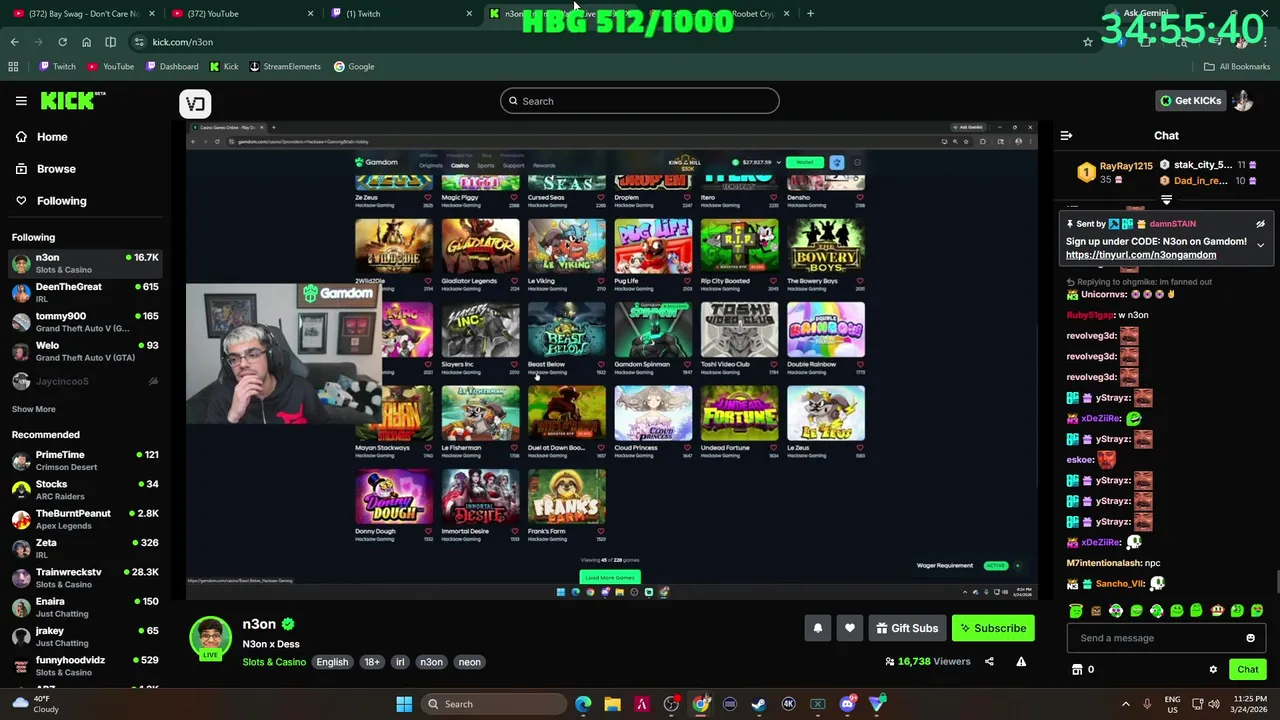Image resolution: width=1280 pixels, height=720 pixels.
Task: Open TheBurntPeanut recommended channel
Action: (85, 519)
